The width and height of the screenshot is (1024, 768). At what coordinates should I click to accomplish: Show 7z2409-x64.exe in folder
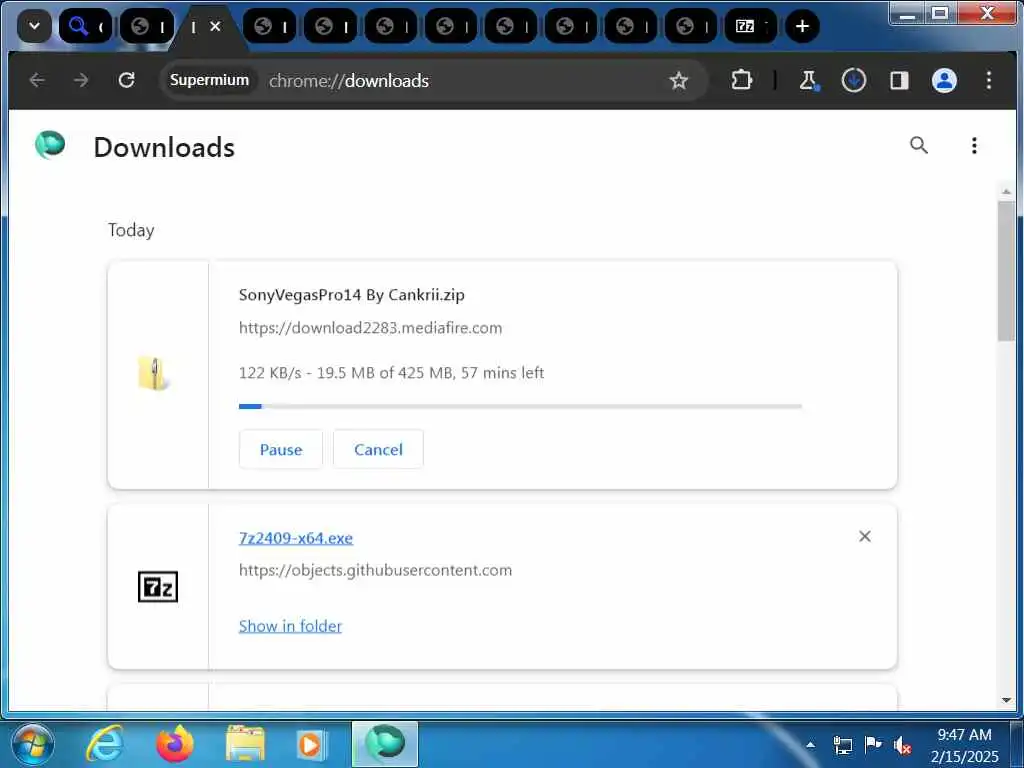[x=291, y=626]
